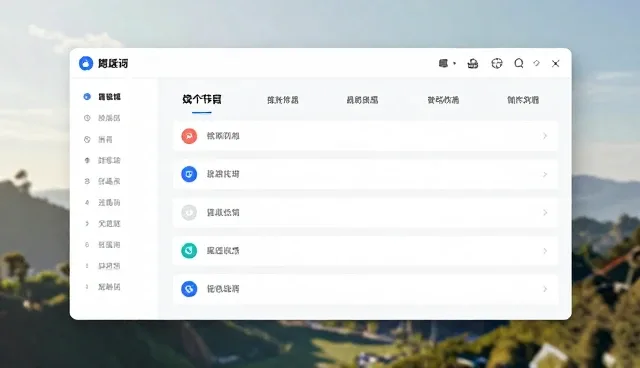Expand chevron on the blue shield icon row

(x=545, y=174)
